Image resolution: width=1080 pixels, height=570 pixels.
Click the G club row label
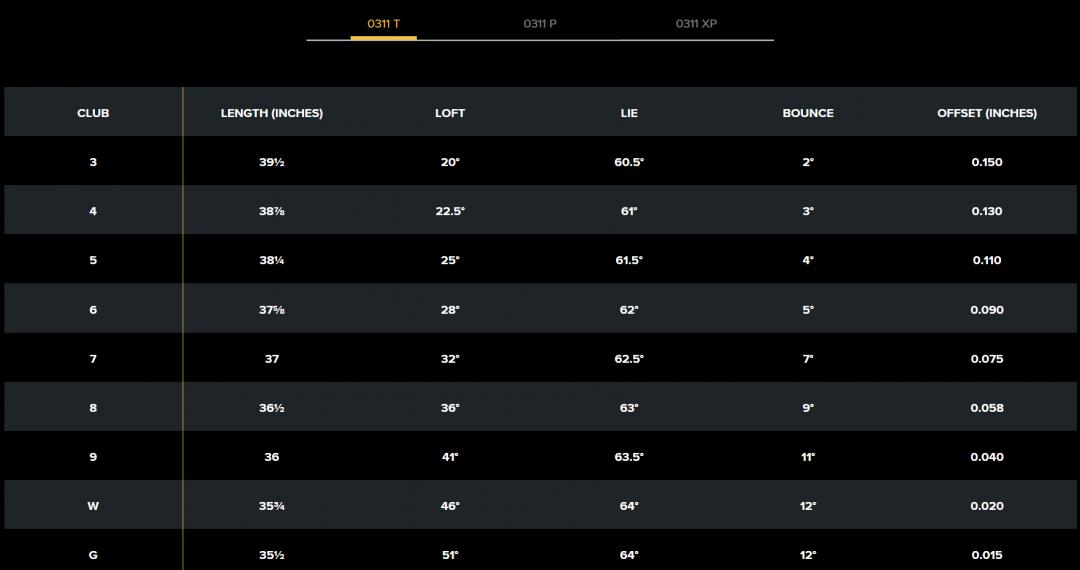click(93, 555)
